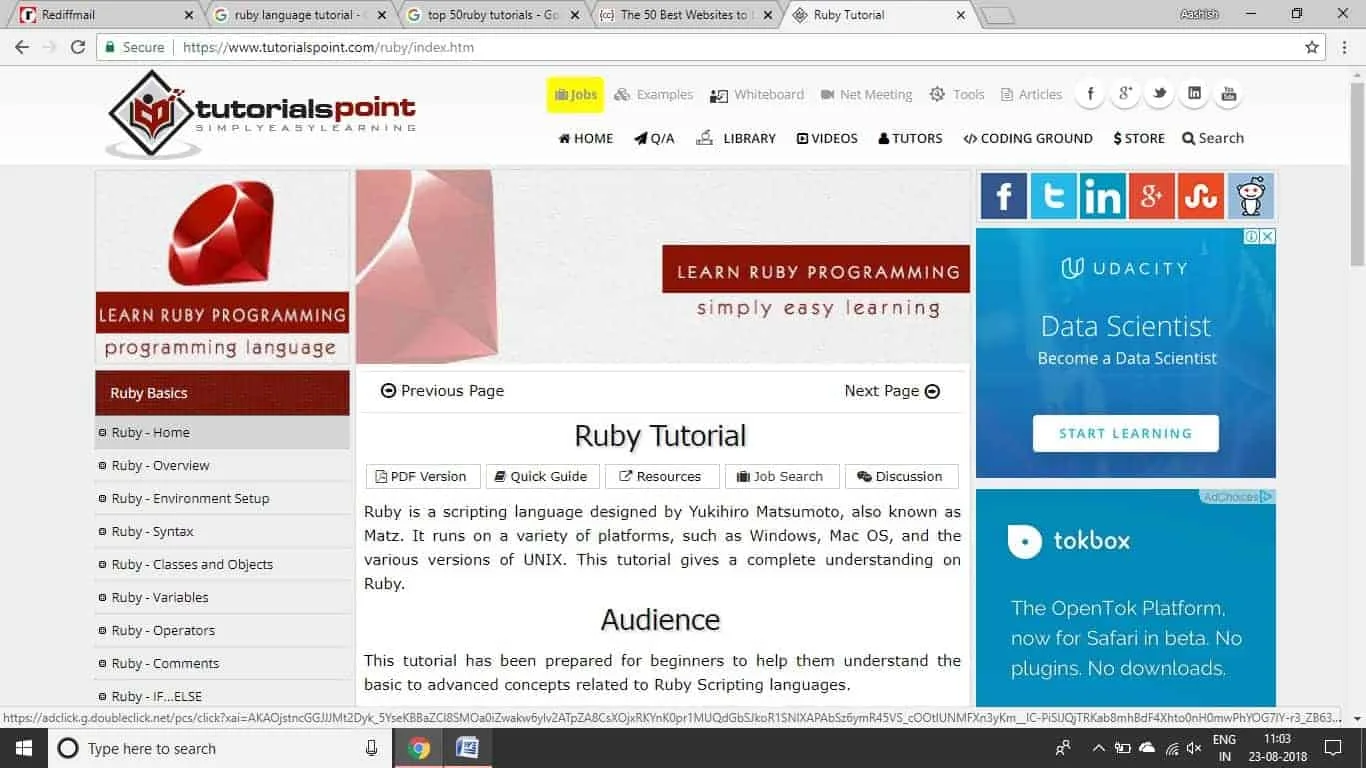The width and height of the screenshot is (1366, 768).
Task: Bookmark this page with star icon
Action: pos(1312,47)
